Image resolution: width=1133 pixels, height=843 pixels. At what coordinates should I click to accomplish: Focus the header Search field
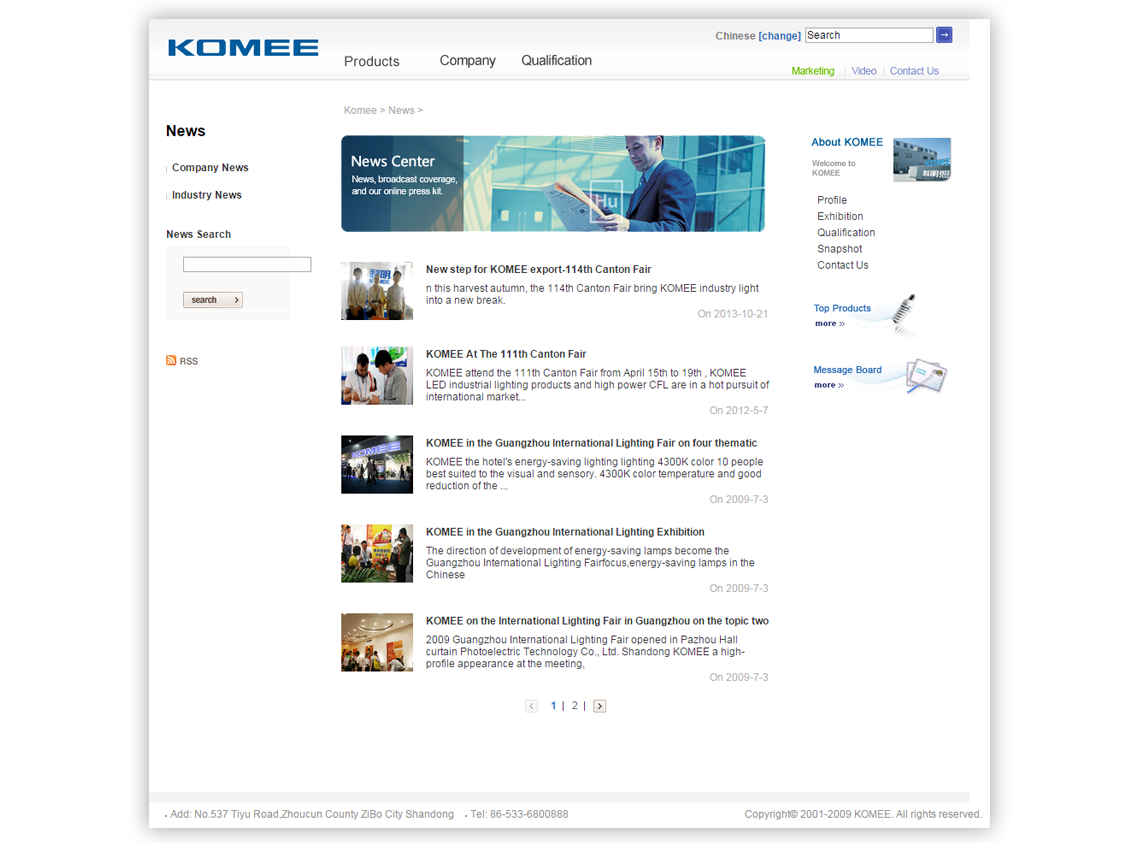869,35
